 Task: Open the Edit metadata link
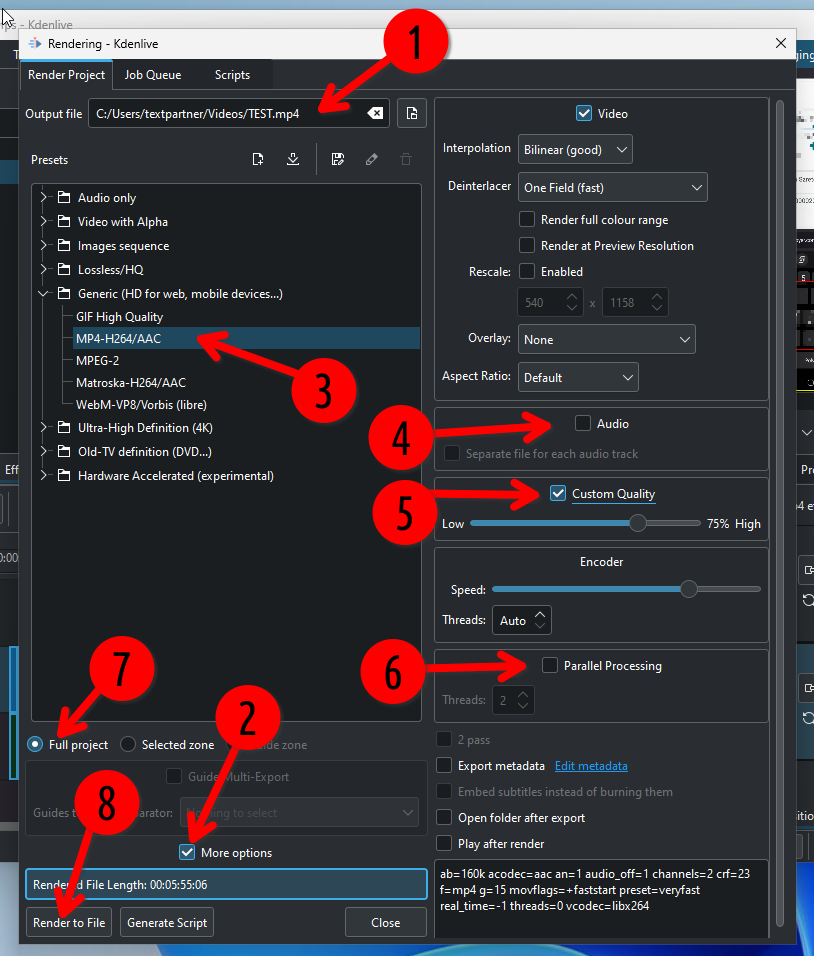tap(591, 765)
